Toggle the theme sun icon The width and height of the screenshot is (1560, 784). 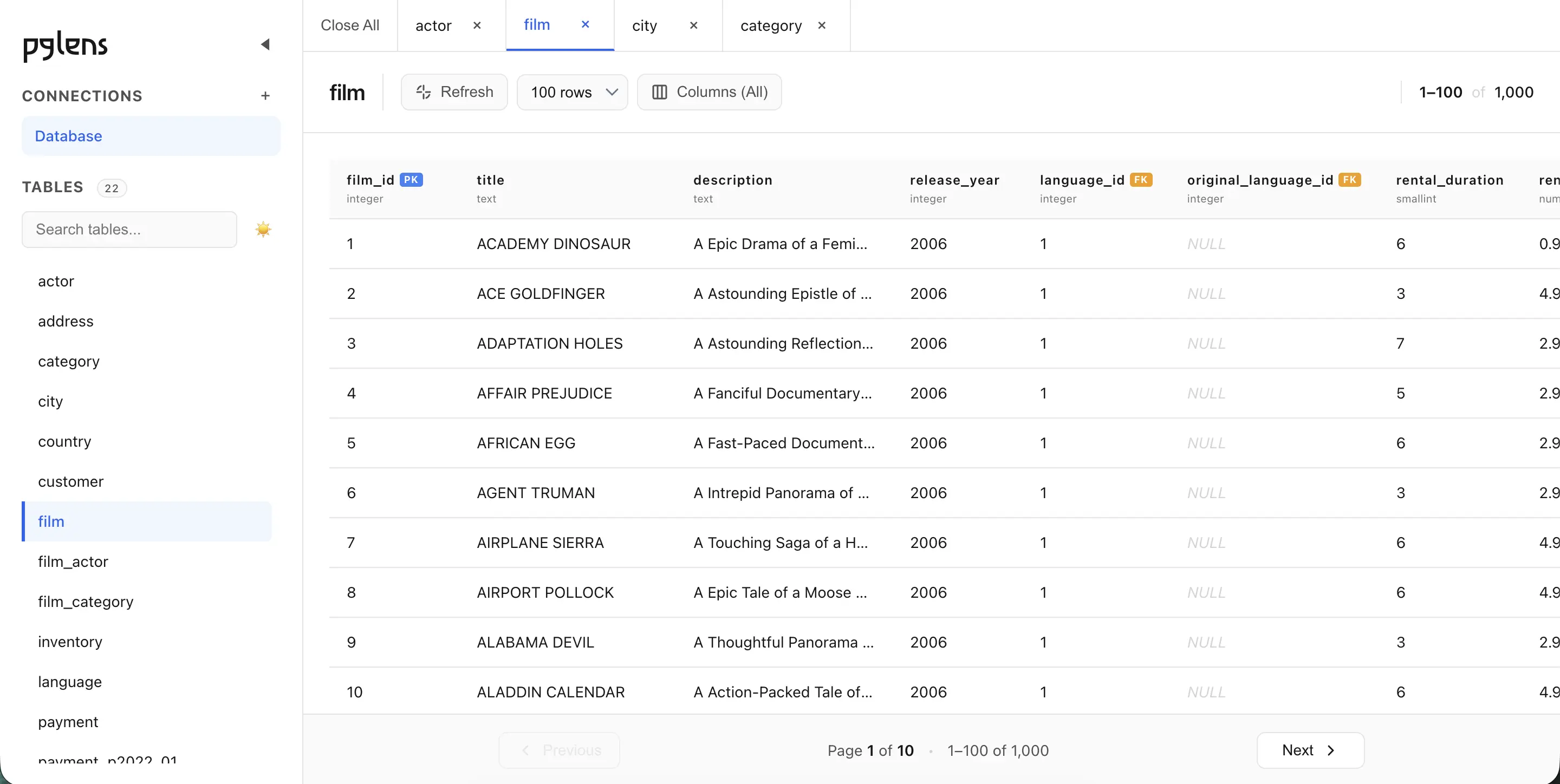(263, 229)
